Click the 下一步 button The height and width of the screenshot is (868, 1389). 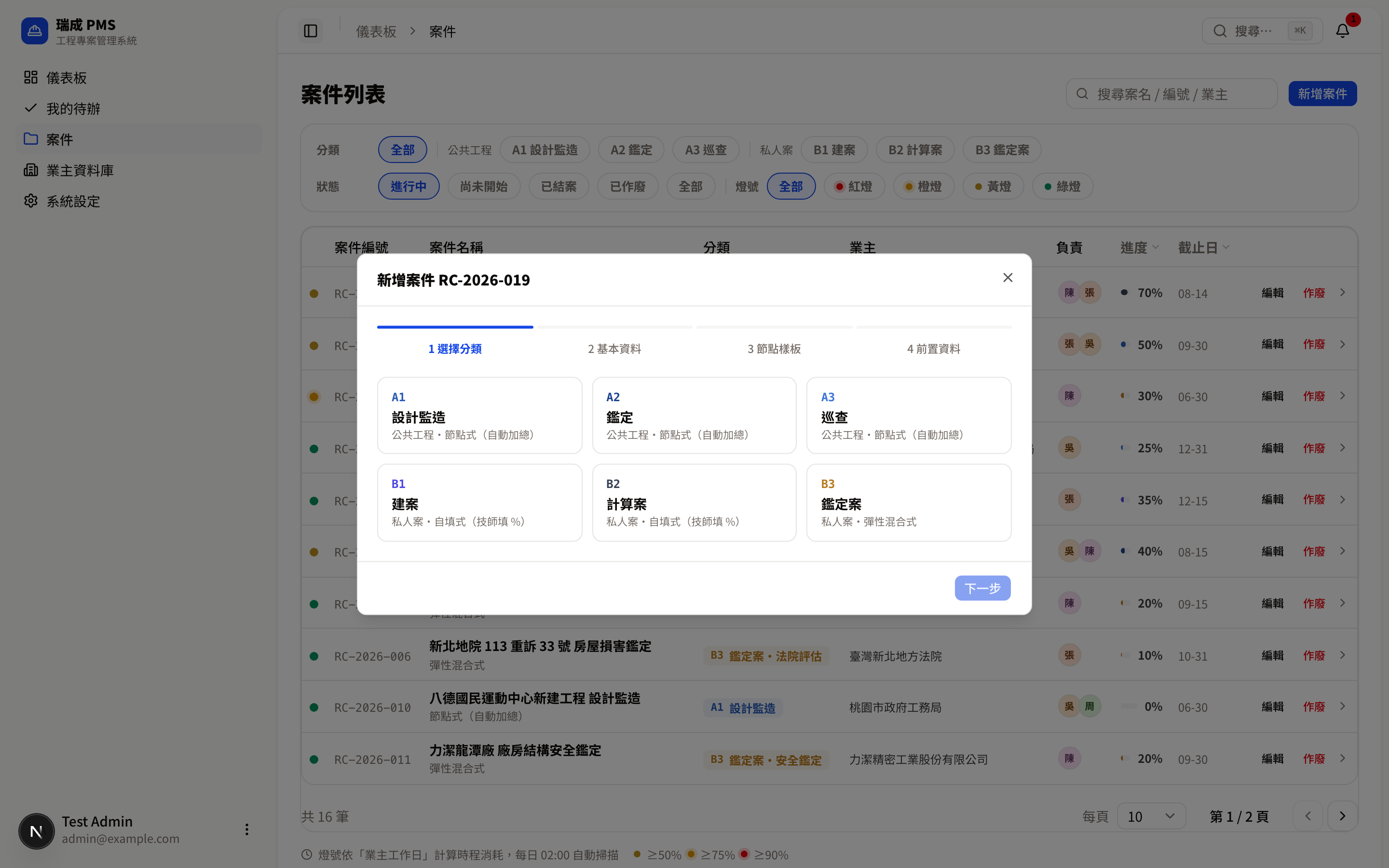click(982, 588)
